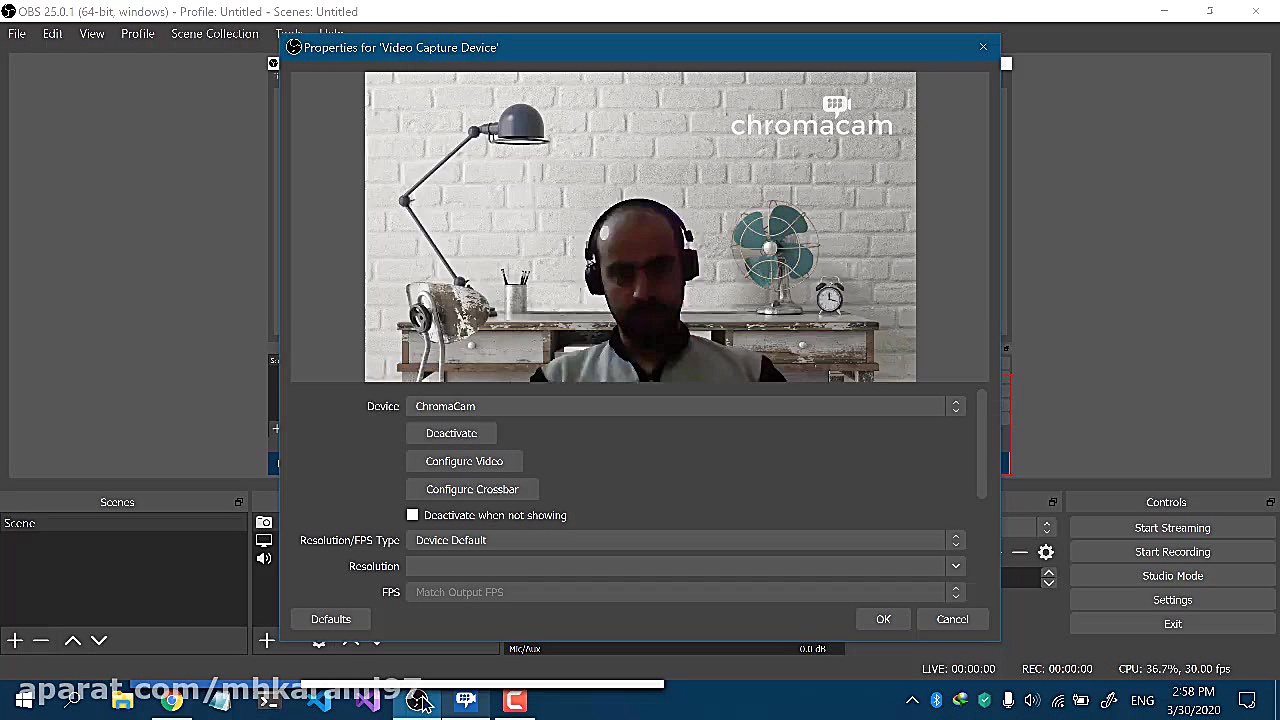The image size is (1280, 720).
Task: Cancel the properties dialog
Action: tap(952, 619)
